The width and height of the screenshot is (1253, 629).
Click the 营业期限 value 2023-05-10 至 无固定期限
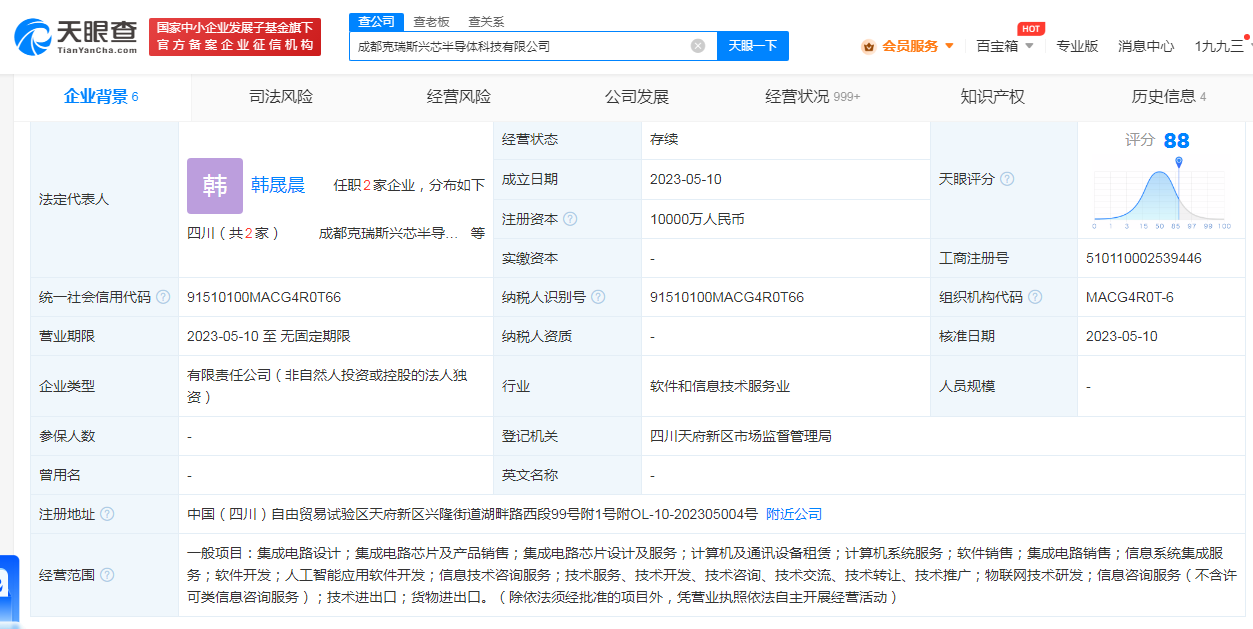pos(269,336)
